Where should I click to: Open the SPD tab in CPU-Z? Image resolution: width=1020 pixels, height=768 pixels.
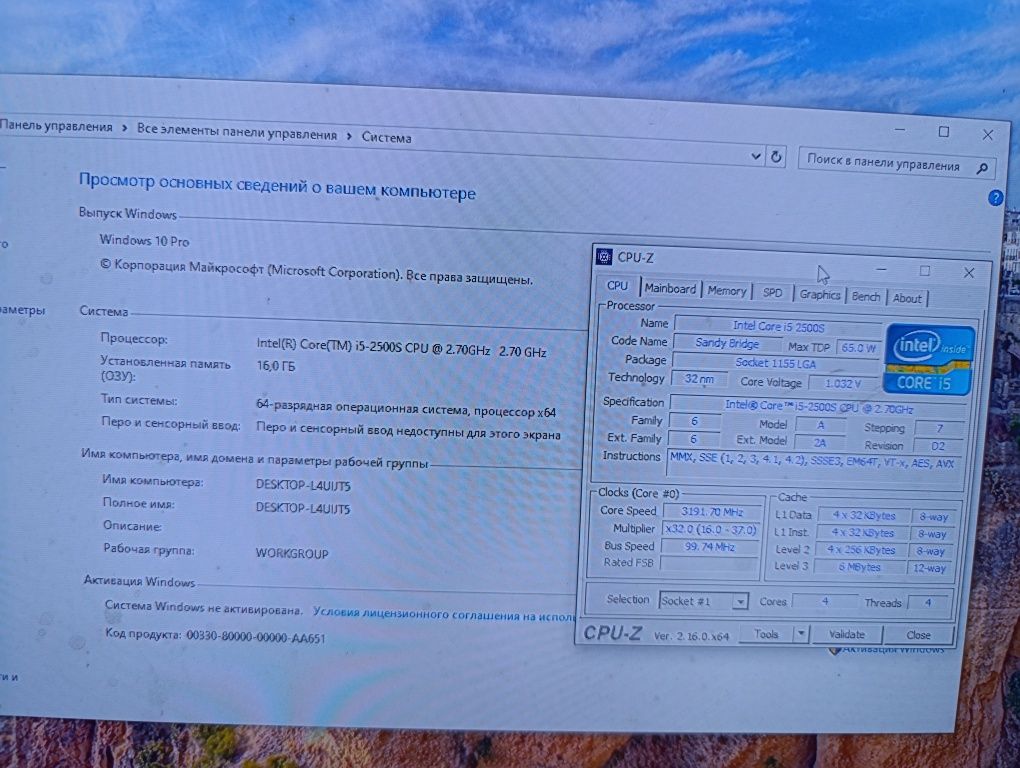(772, 293)
